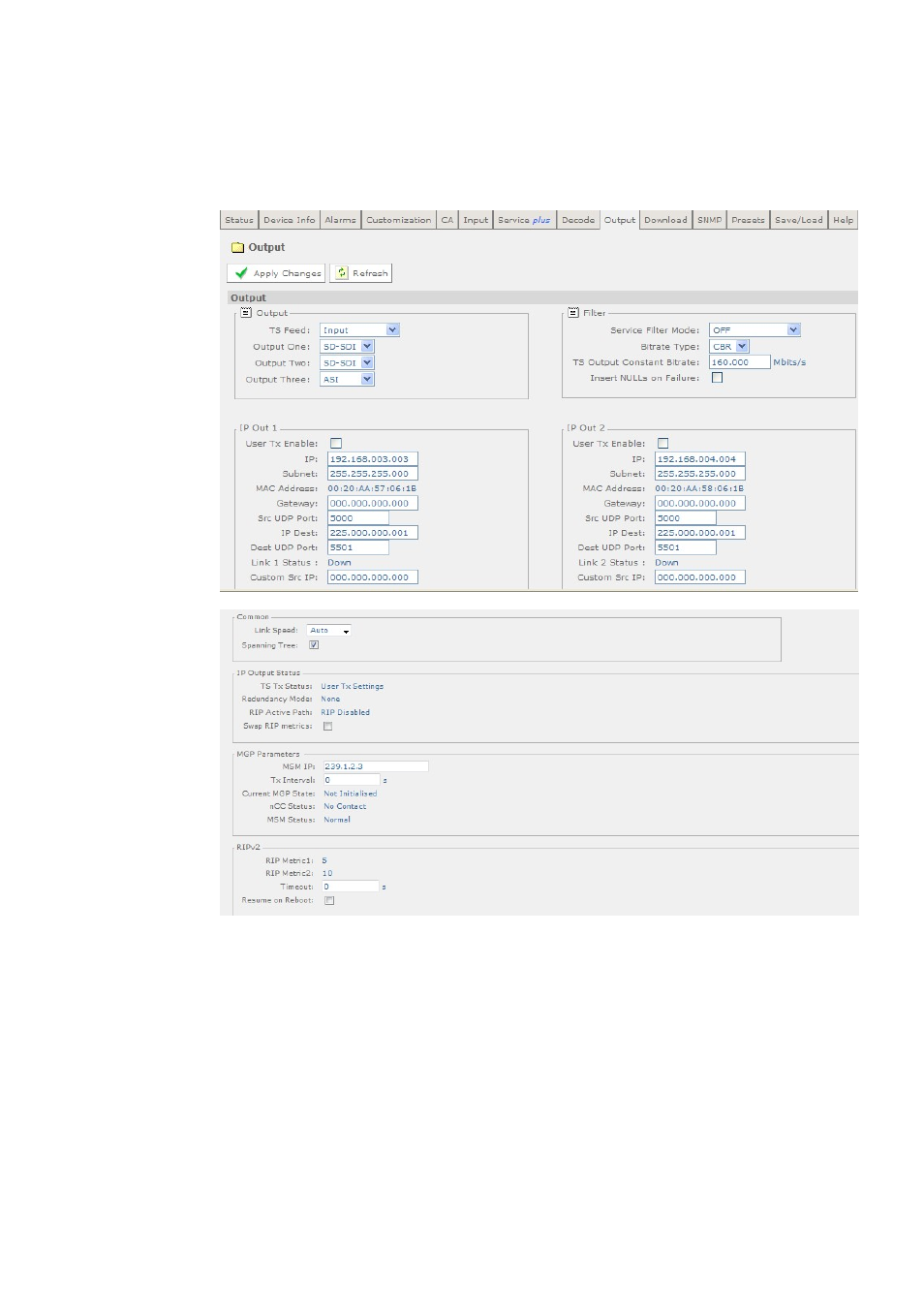Open the Link Speed dropdown

tap(329, 631)
